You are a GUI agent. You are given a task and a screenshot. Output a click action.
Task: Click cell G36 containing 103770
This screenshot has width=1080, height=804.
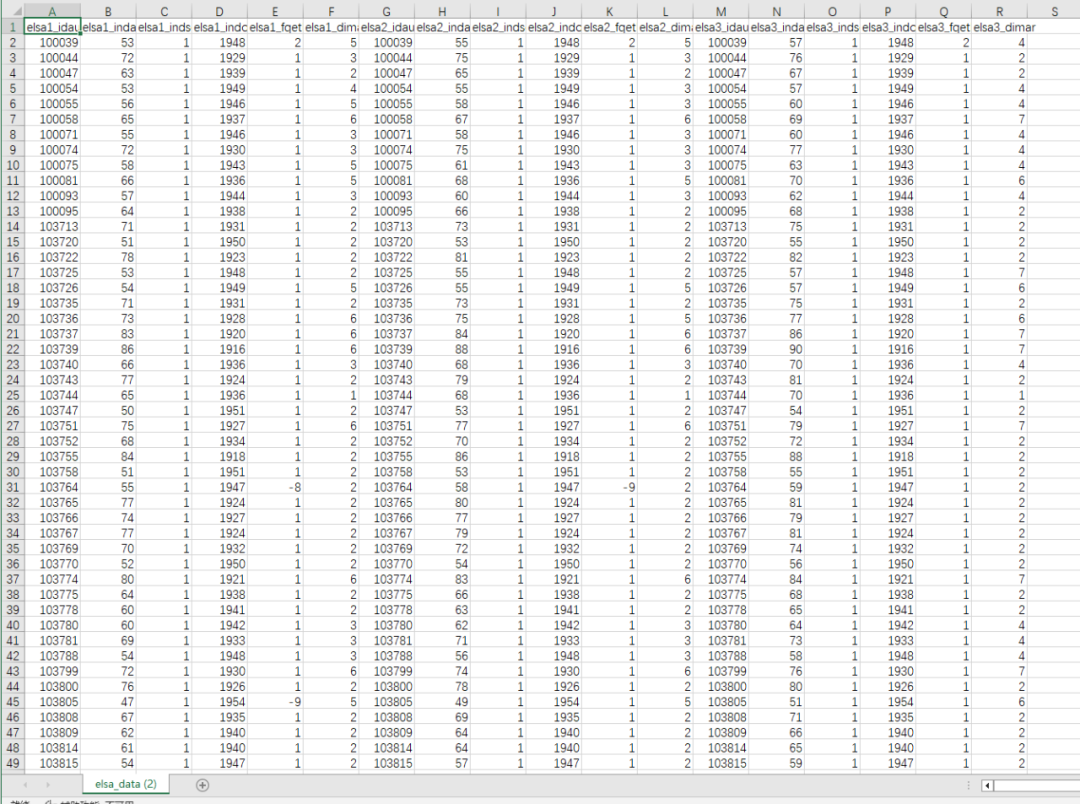(386, 564)
